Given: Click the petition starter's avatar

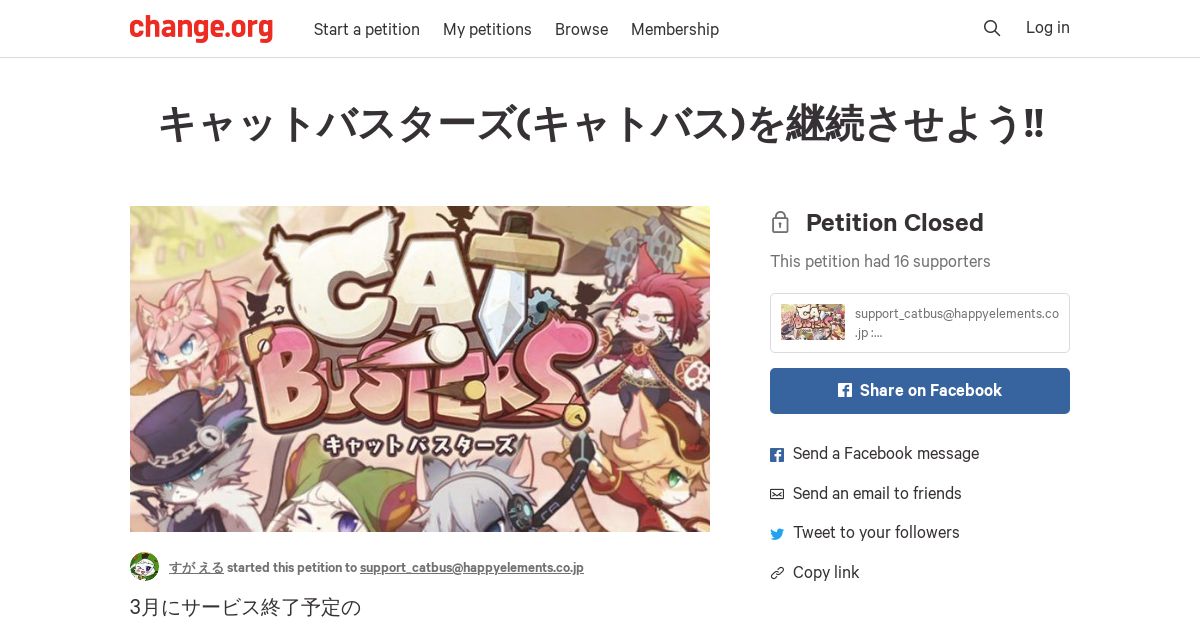Looking at the screenshot, I should (144, 566).
